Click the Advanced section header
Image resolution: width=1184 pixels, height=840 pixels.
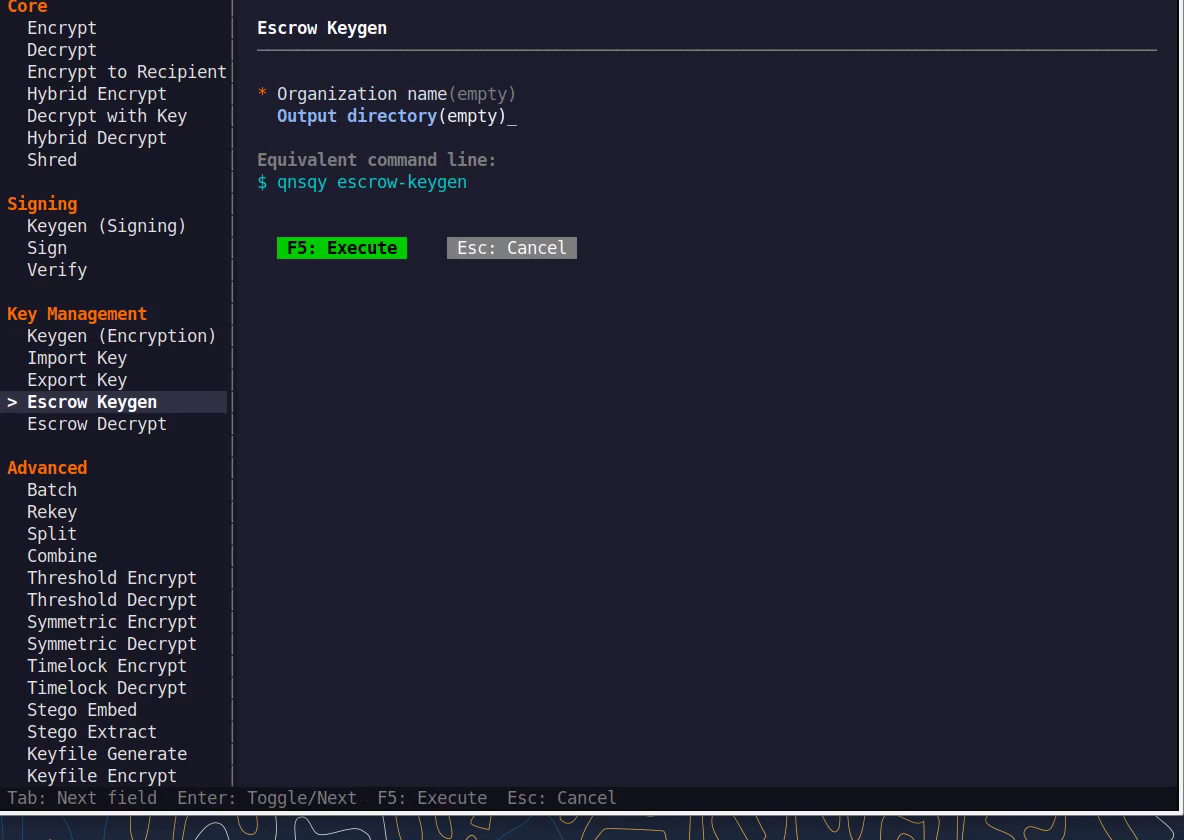click(x=47, y=468)
